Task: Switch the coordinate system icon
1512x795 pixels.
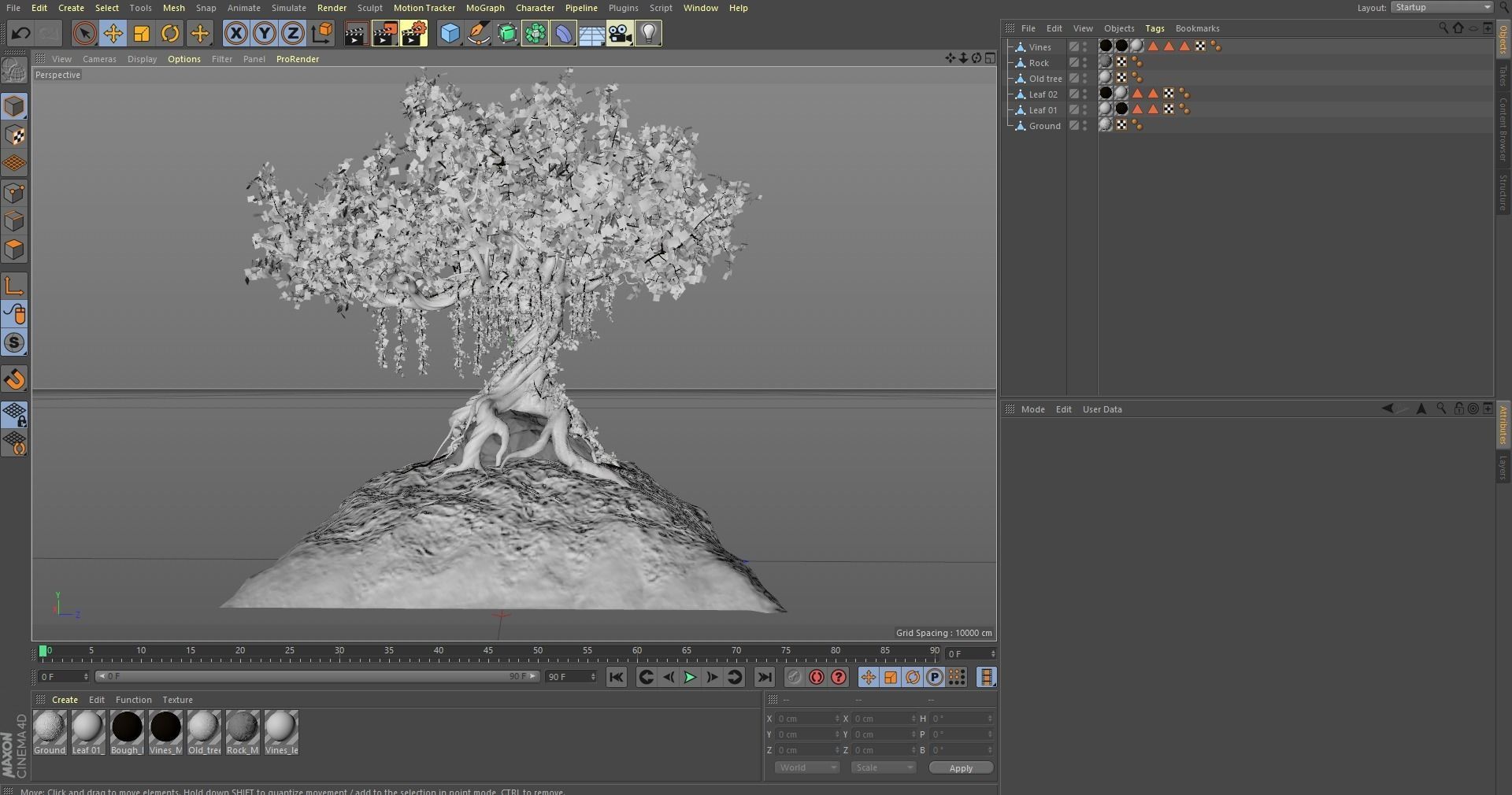Action: click(x=322, y=33)
